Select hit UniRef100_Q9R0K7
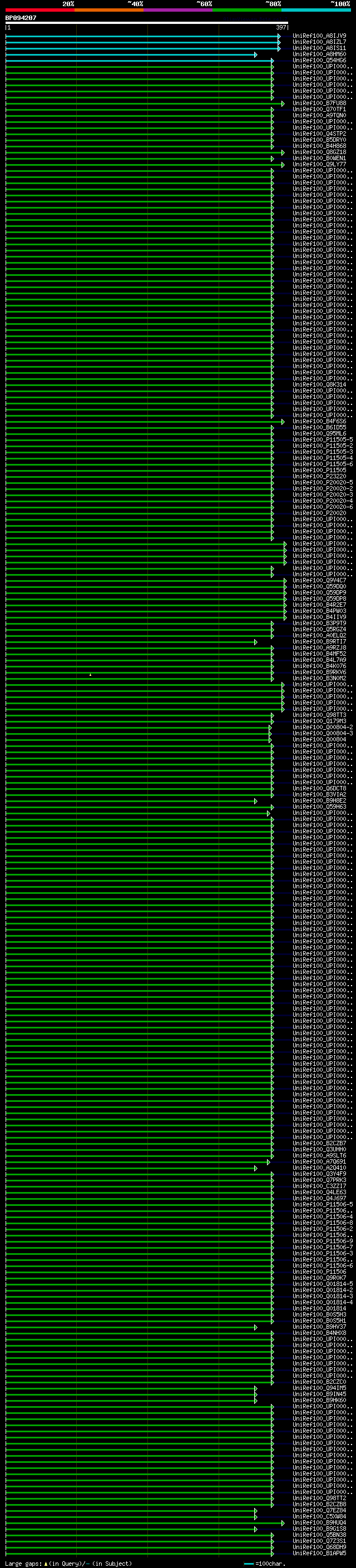 coord(319,1278)
